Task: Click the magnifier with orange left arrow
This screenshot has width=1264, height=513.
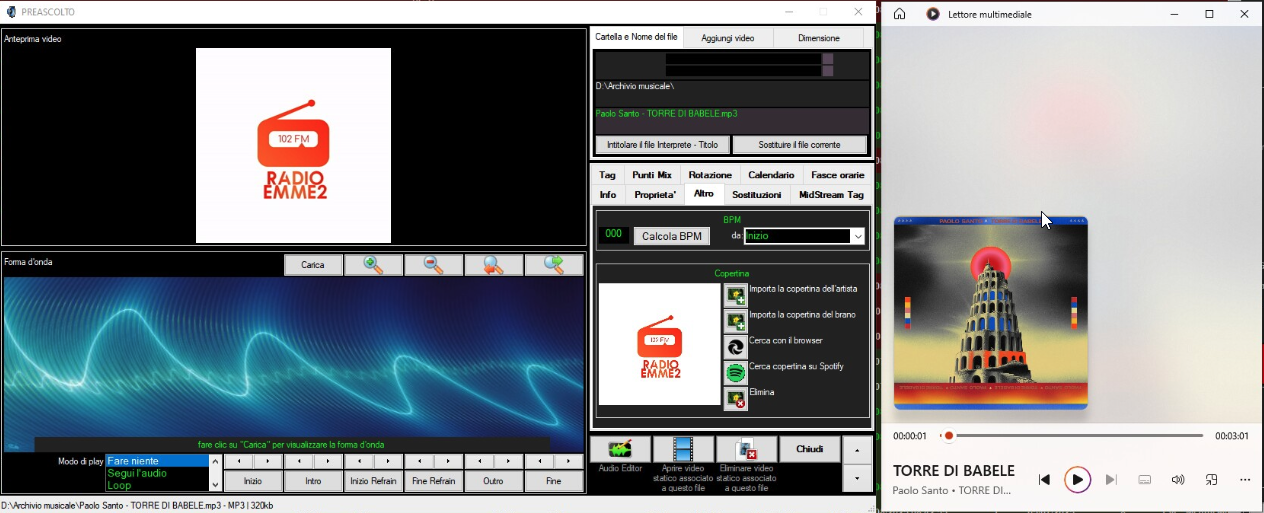Action: click(494, 265)
